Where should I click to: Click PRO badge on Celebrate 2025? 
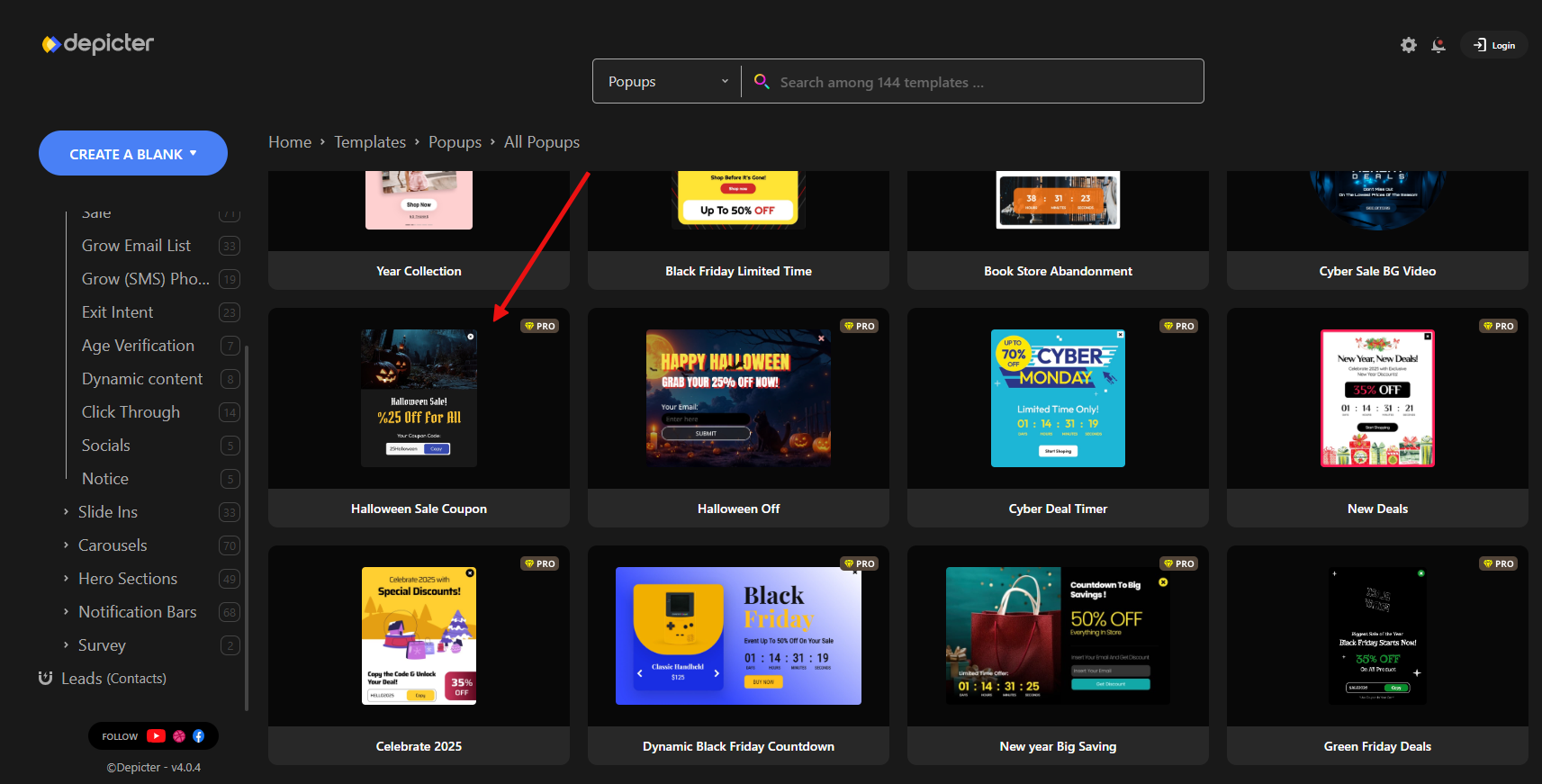point(540,563)
